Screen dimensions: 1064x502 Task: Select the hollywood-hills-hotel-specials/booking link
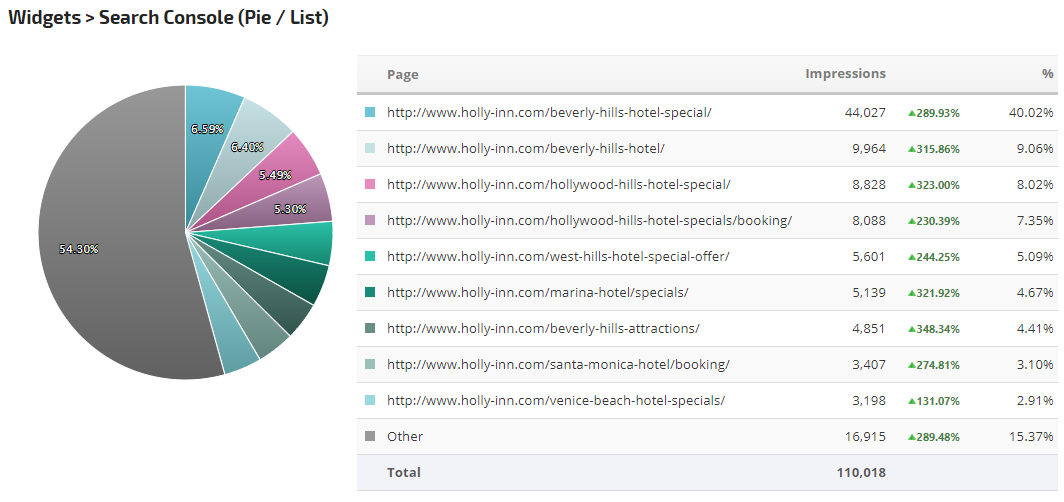click(589, 221)
